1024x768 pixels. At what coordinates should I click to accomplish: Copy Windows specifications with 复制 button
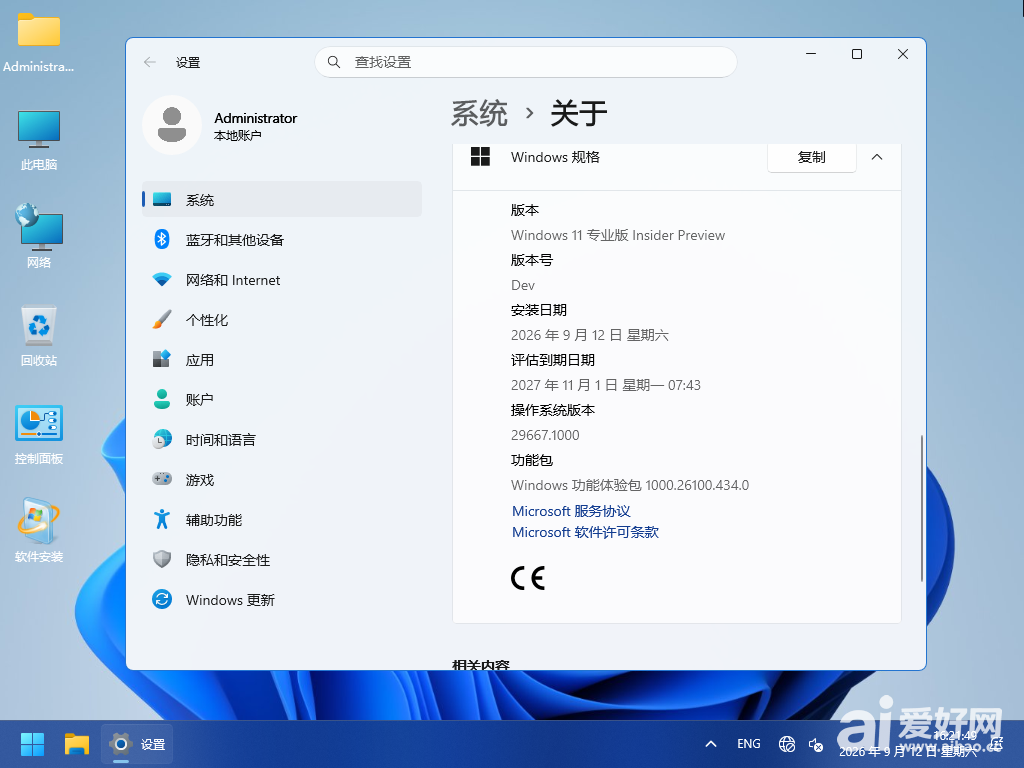coord(812,157)
